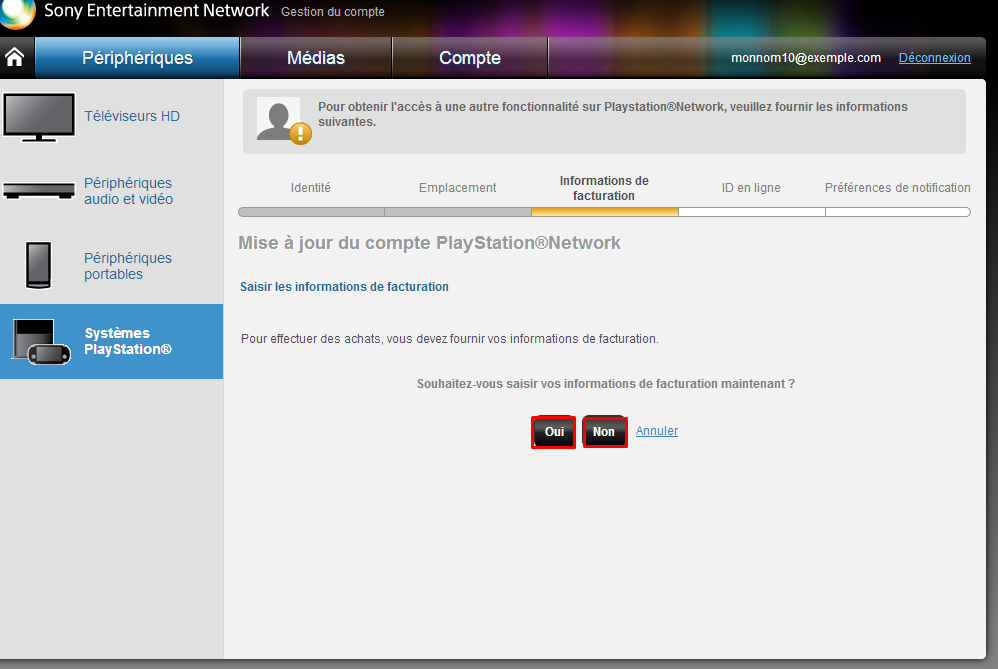
Task: Select the audio and video device icon
Action: coord(39,190)
